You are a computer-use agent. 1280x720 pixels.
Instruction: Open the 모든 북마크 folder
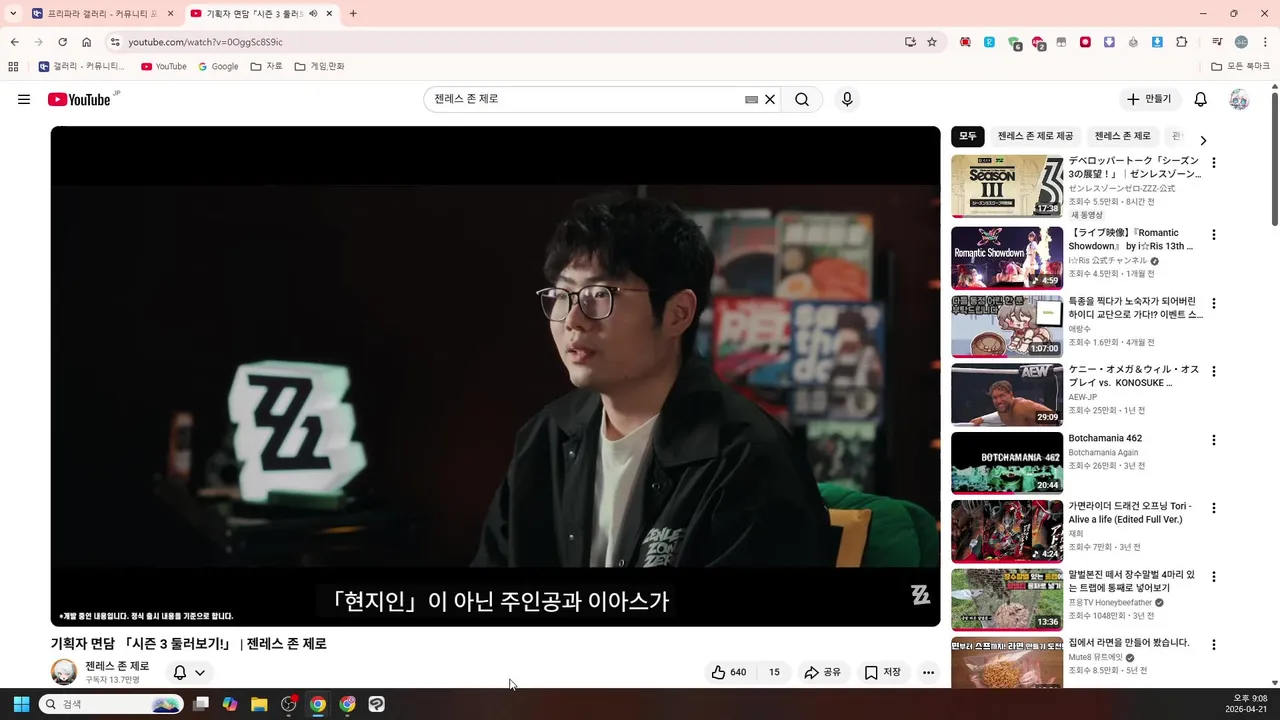point(1240,66)
